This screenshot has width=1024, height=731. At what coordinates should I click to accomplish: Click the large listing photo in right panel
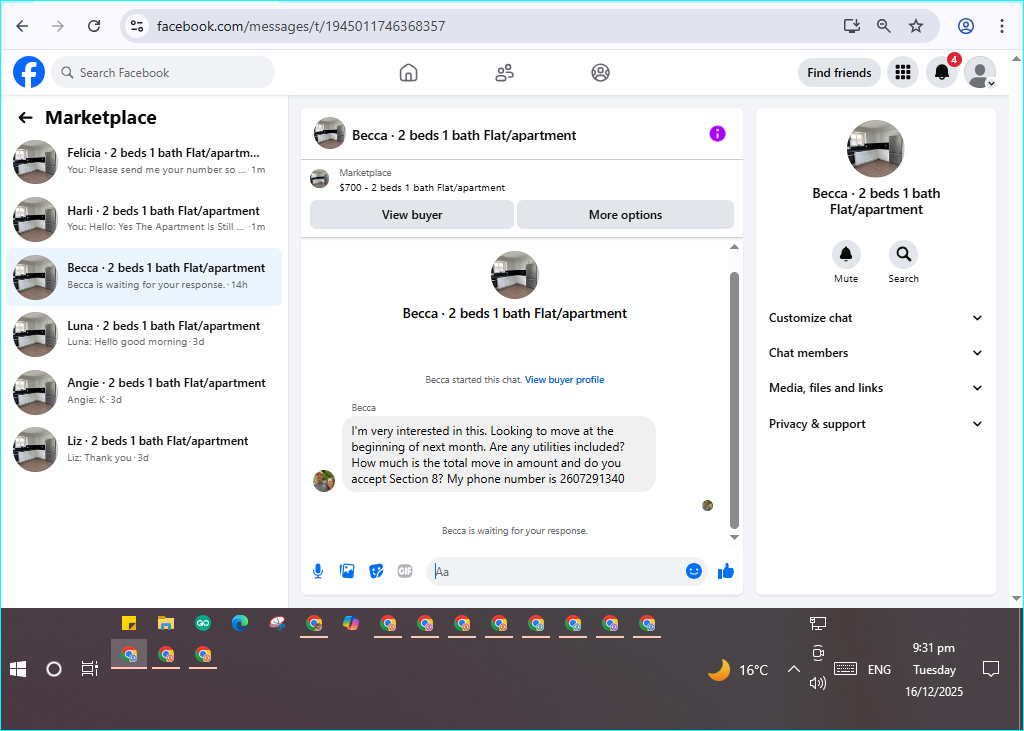[x=875, y=149]
